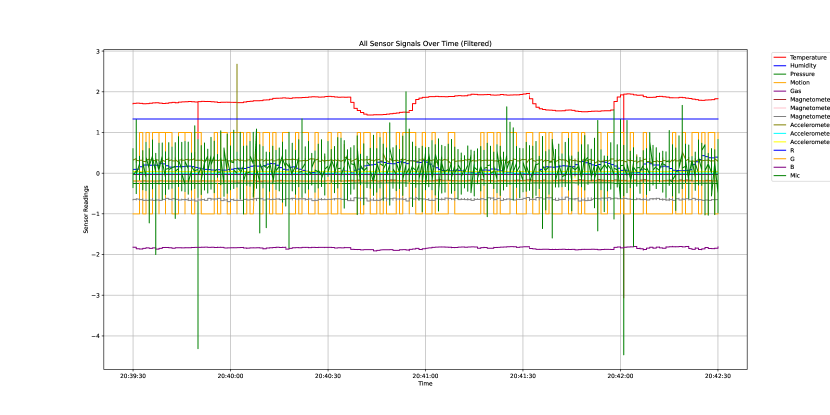Click the x-axis tick label '20:40:00'
The height and width of the screenshot is (415, 830).
pyautogui.click(x=230, y=376)
